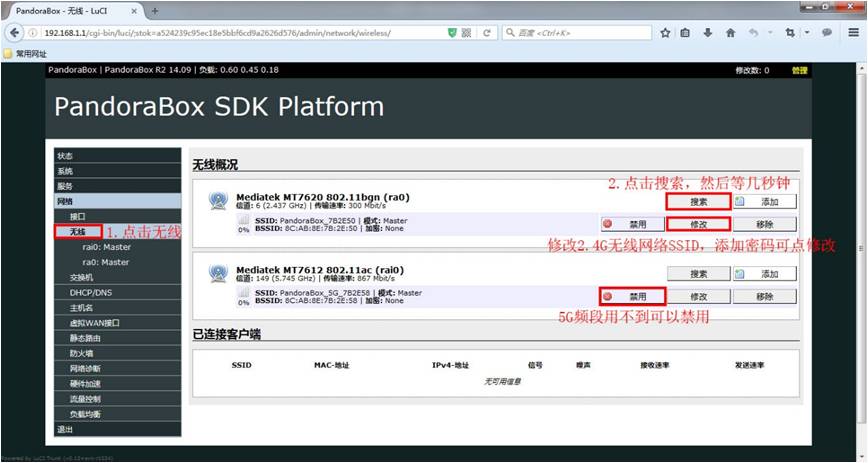
Task: Click the MT7620 ra0 wireless device icon
Action: tap(218, 200)
